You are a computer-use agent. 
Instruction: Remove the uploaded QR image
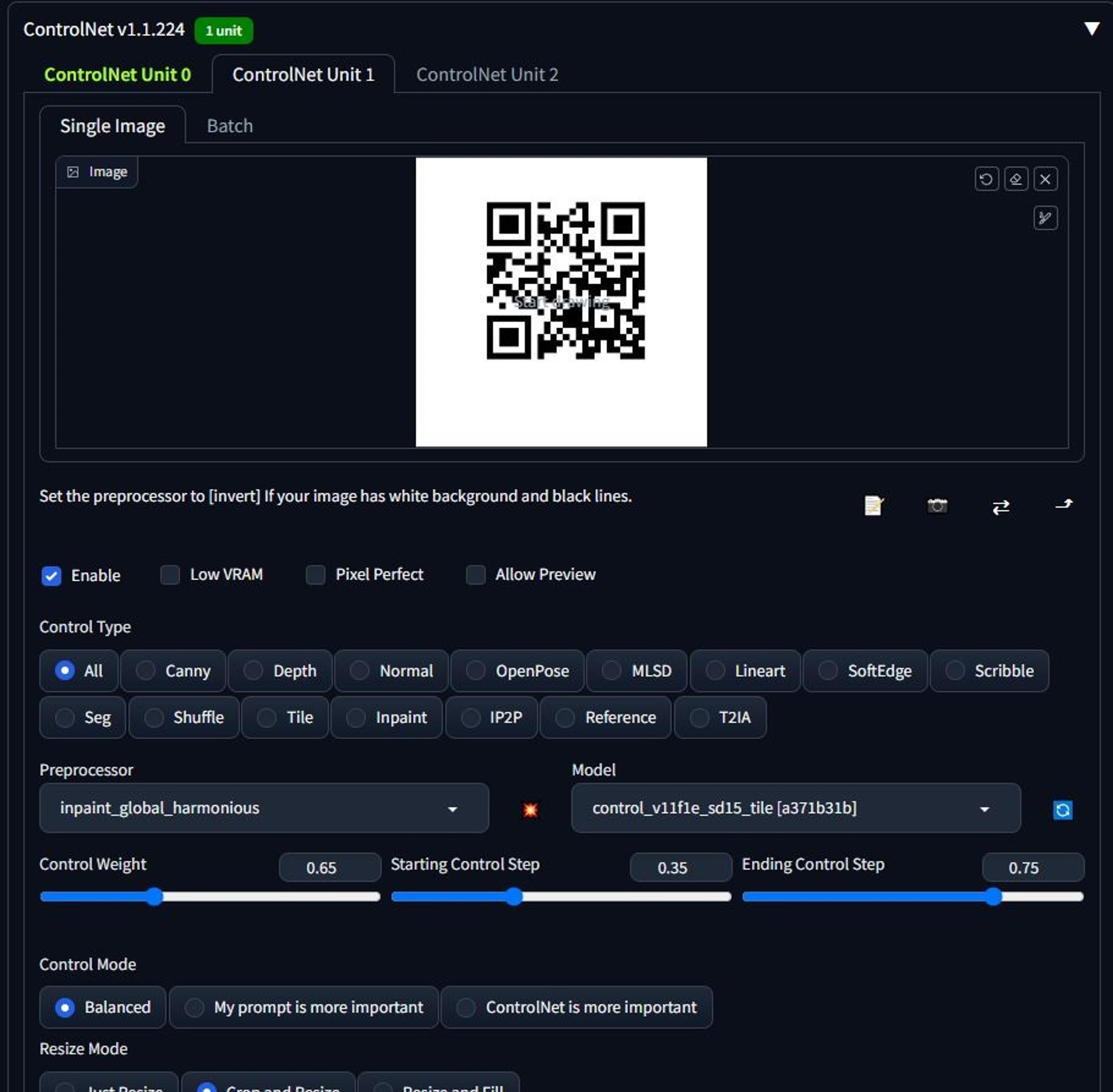pos(1045,179)
